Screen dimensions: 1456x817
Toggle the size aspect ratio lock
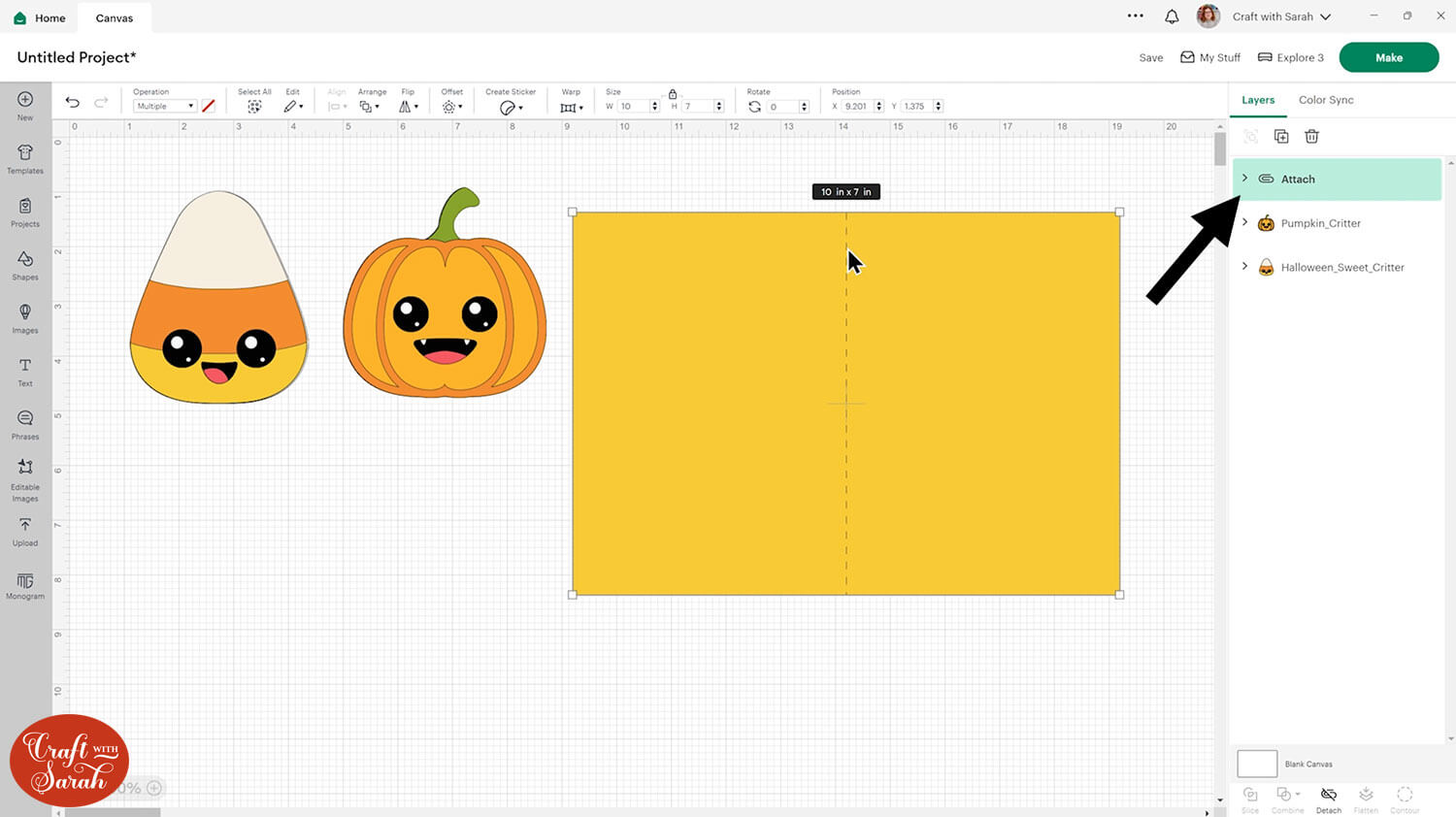tap(673, 94)
